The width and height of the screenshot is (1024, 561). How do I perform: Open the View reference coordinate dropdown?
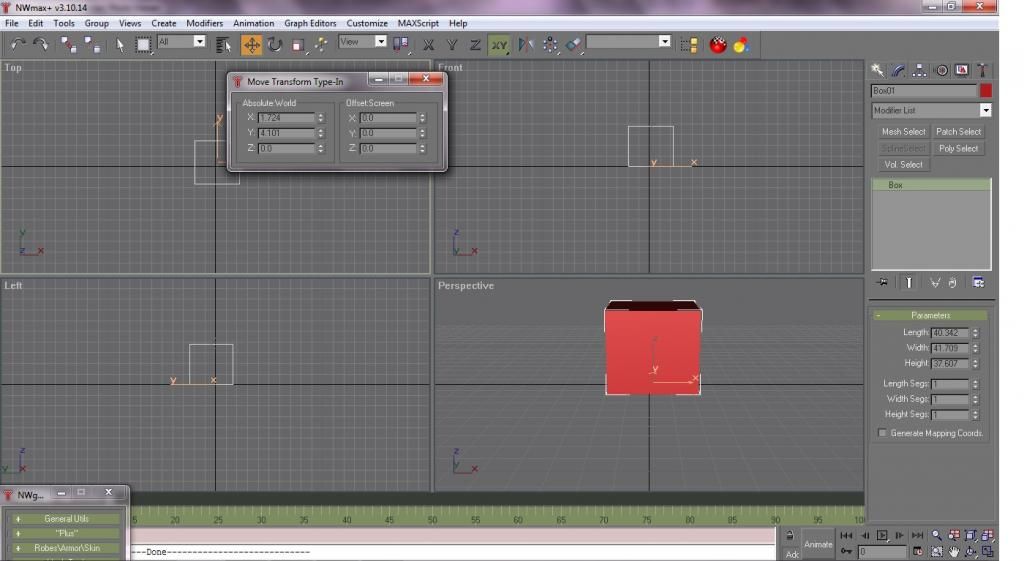(x=380, y=42)
